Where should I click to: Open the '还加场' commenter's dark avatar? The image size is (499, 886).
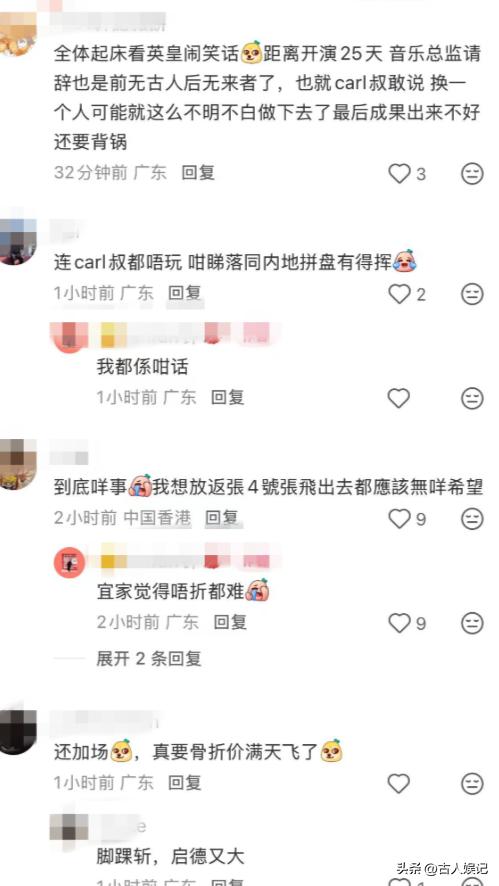[x=18, y=732]
